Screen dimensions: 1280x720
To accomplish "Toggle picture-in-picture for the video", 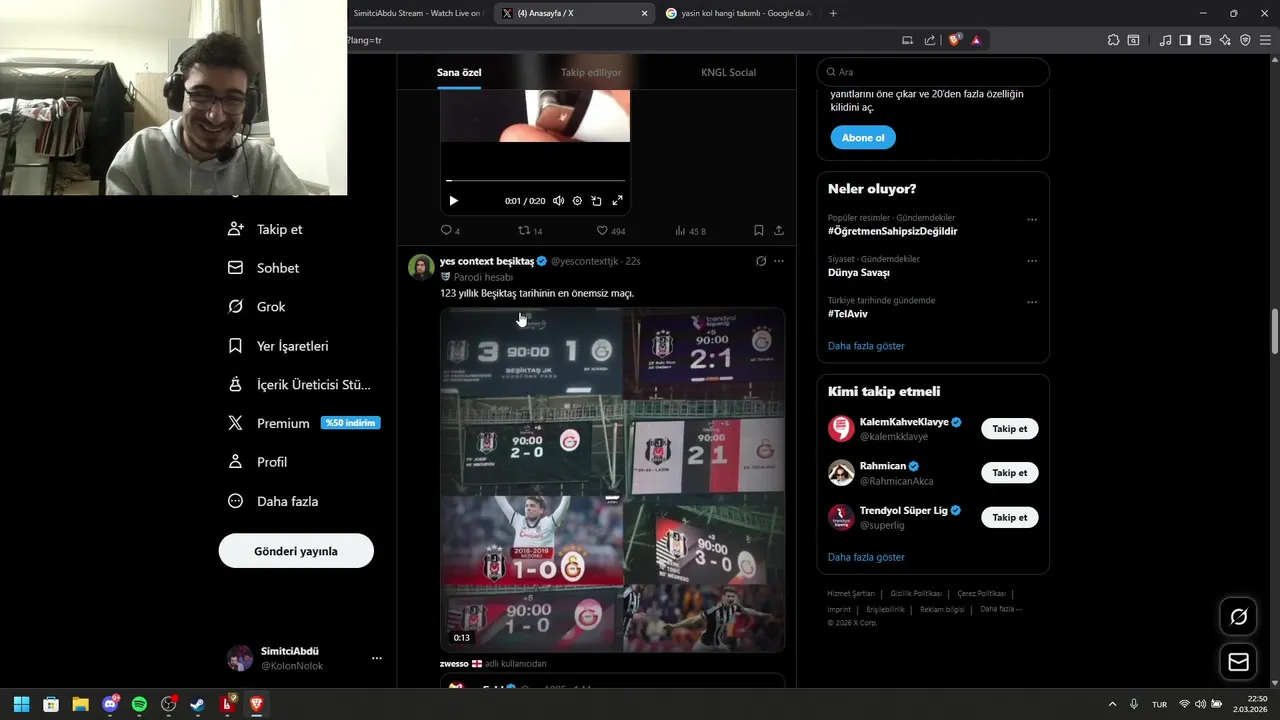I will tap(596, 201).
